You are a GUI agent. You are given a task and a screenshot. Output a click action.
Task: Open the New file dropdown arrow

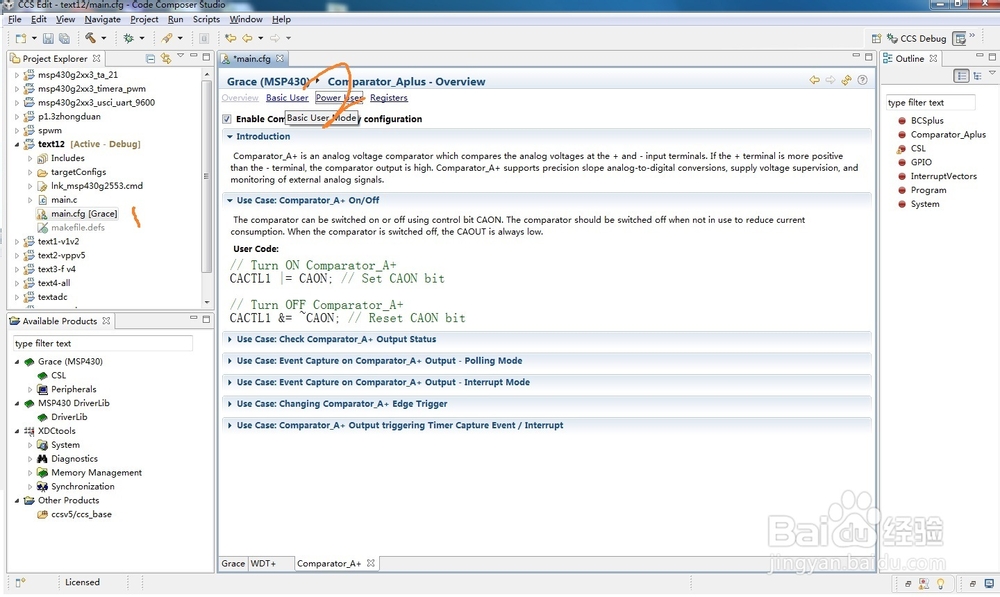(x=34, y=38)
